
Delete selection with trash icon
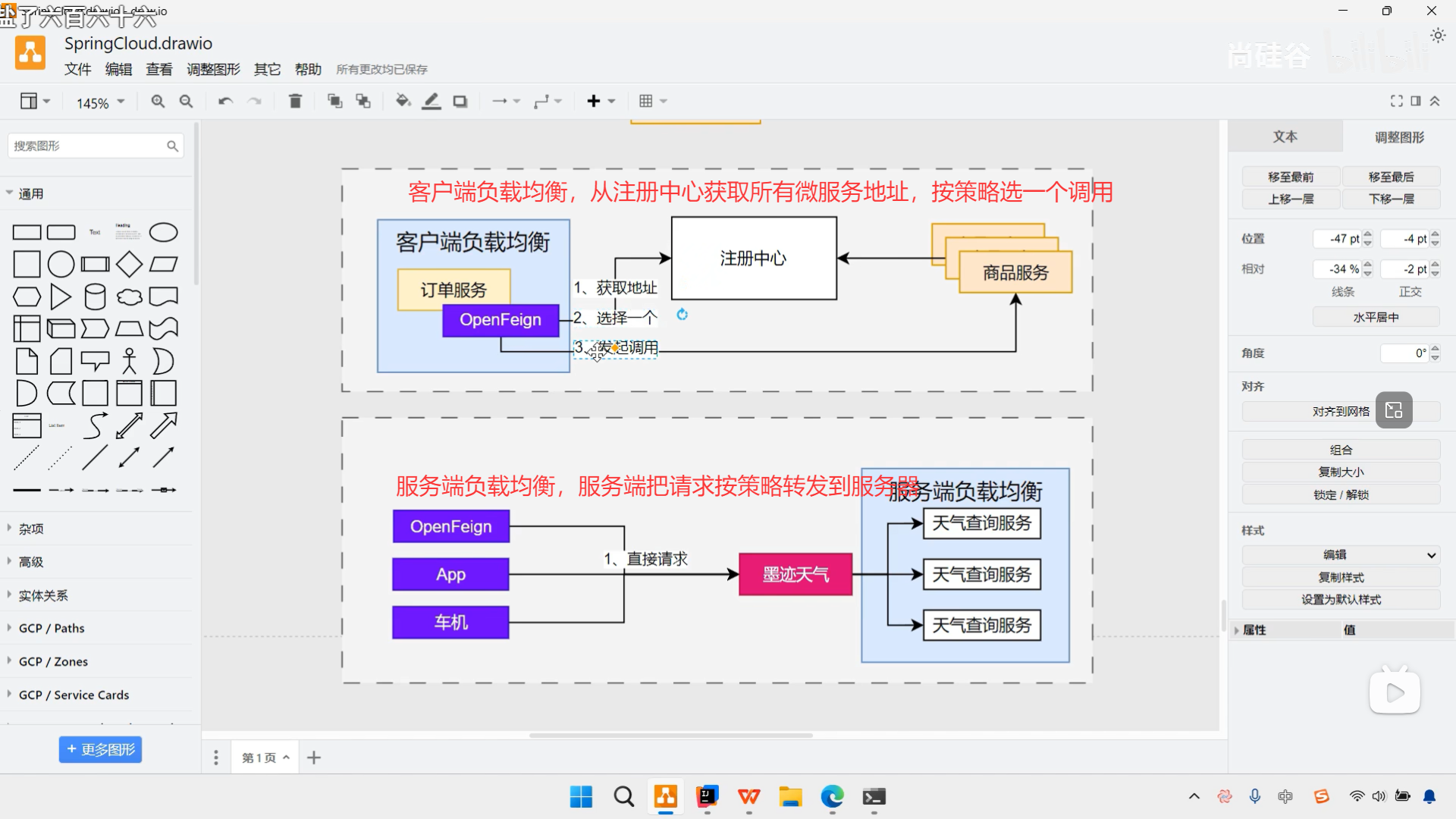(296, 101)
